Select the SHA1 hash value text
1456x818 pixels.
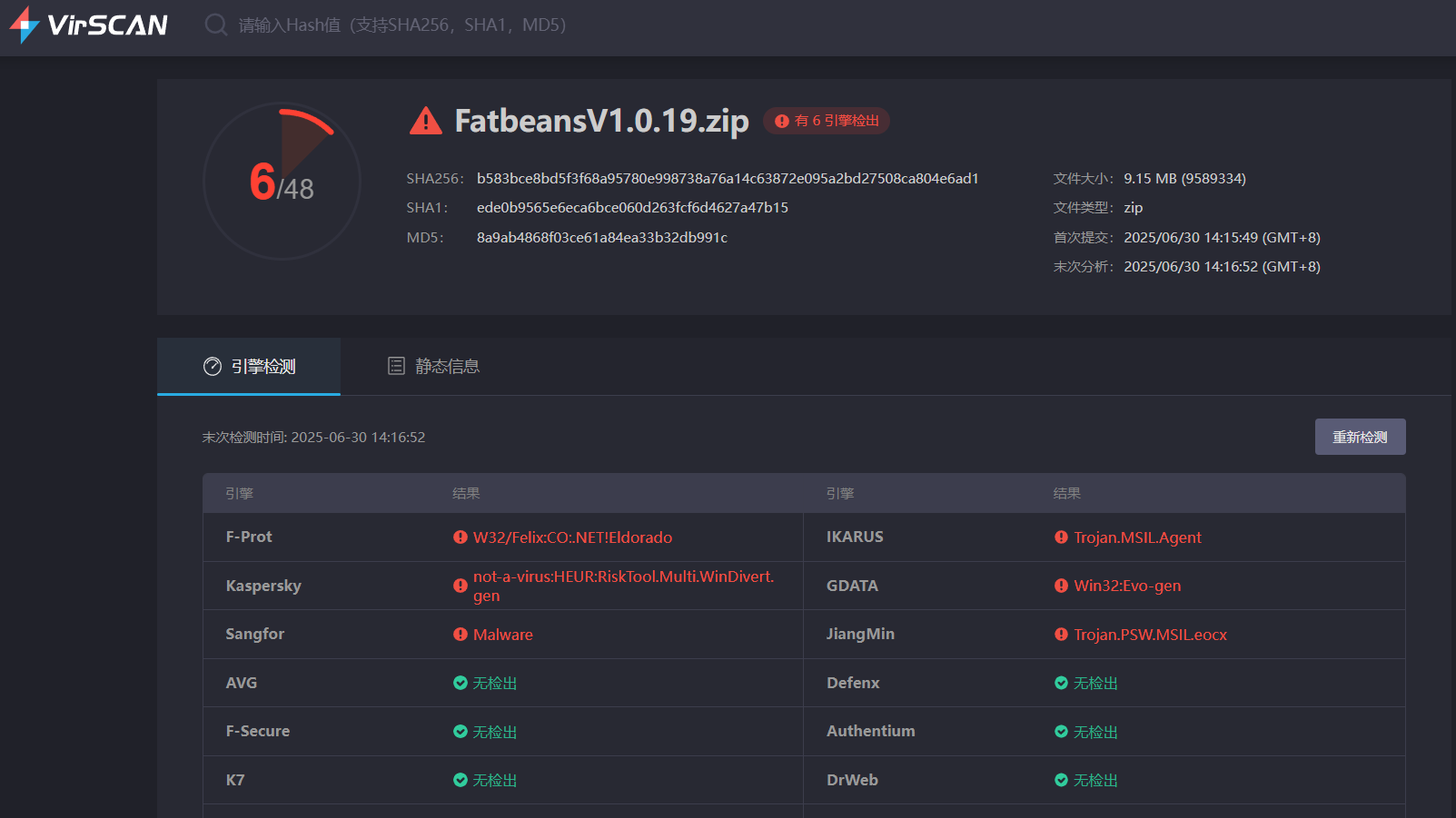pyautogui.click(x=632, y=208)
